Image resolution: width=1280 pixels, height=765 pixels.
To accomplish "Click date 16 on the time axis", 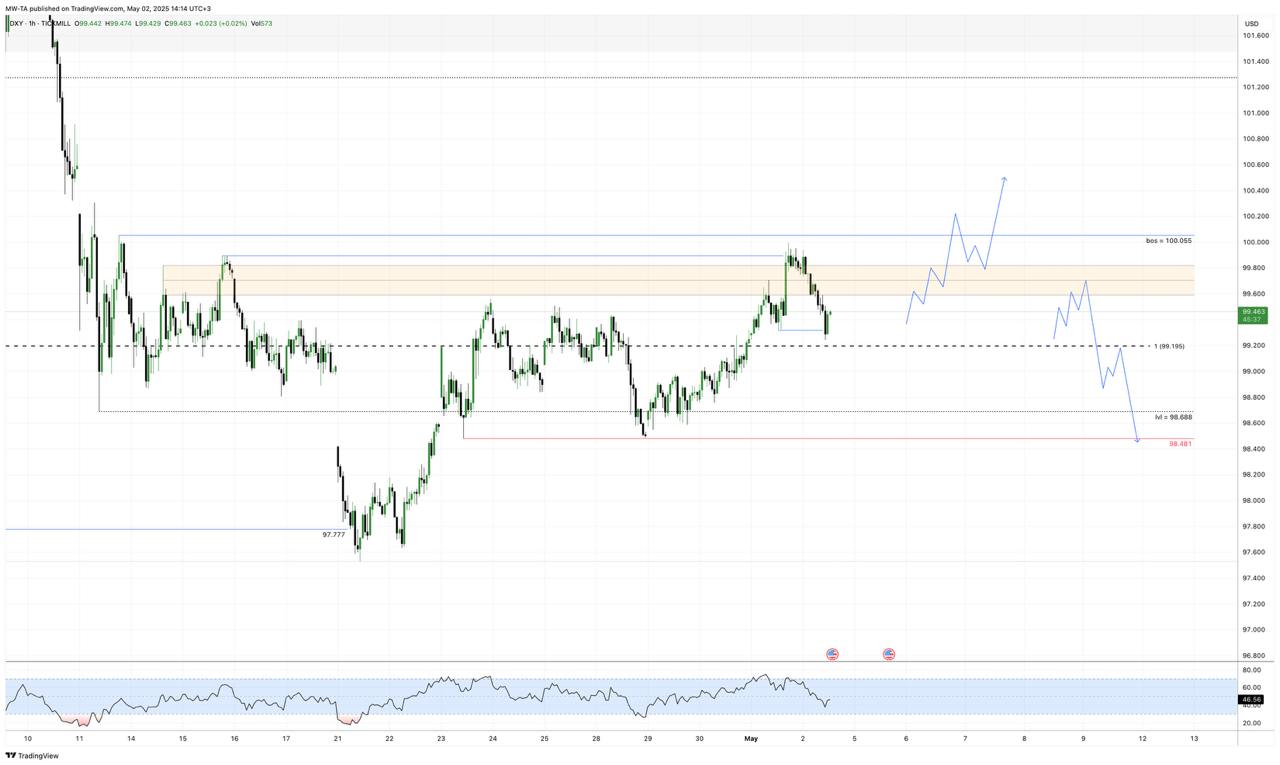I will point(234,738).
